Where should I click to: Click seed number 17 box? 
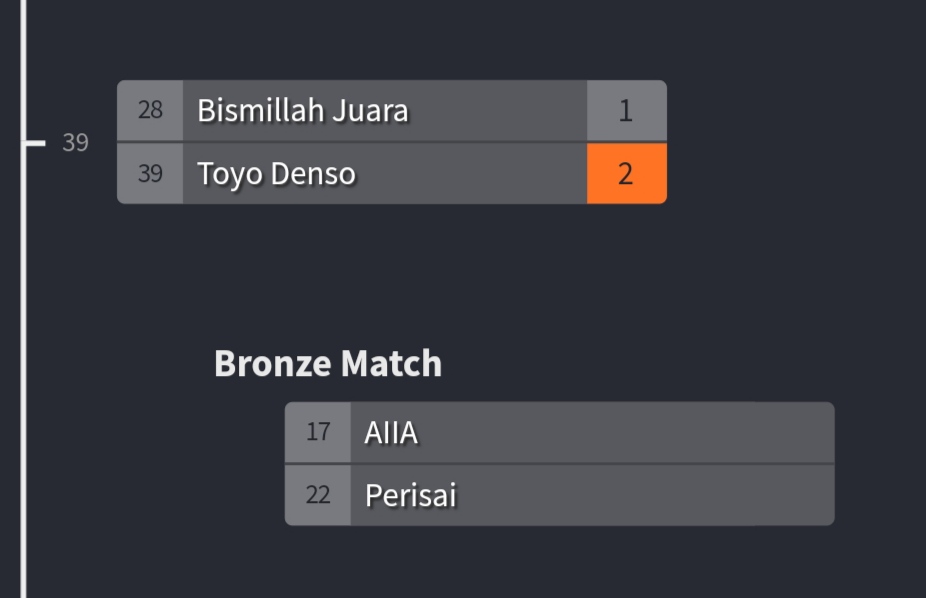coord(318,432)
